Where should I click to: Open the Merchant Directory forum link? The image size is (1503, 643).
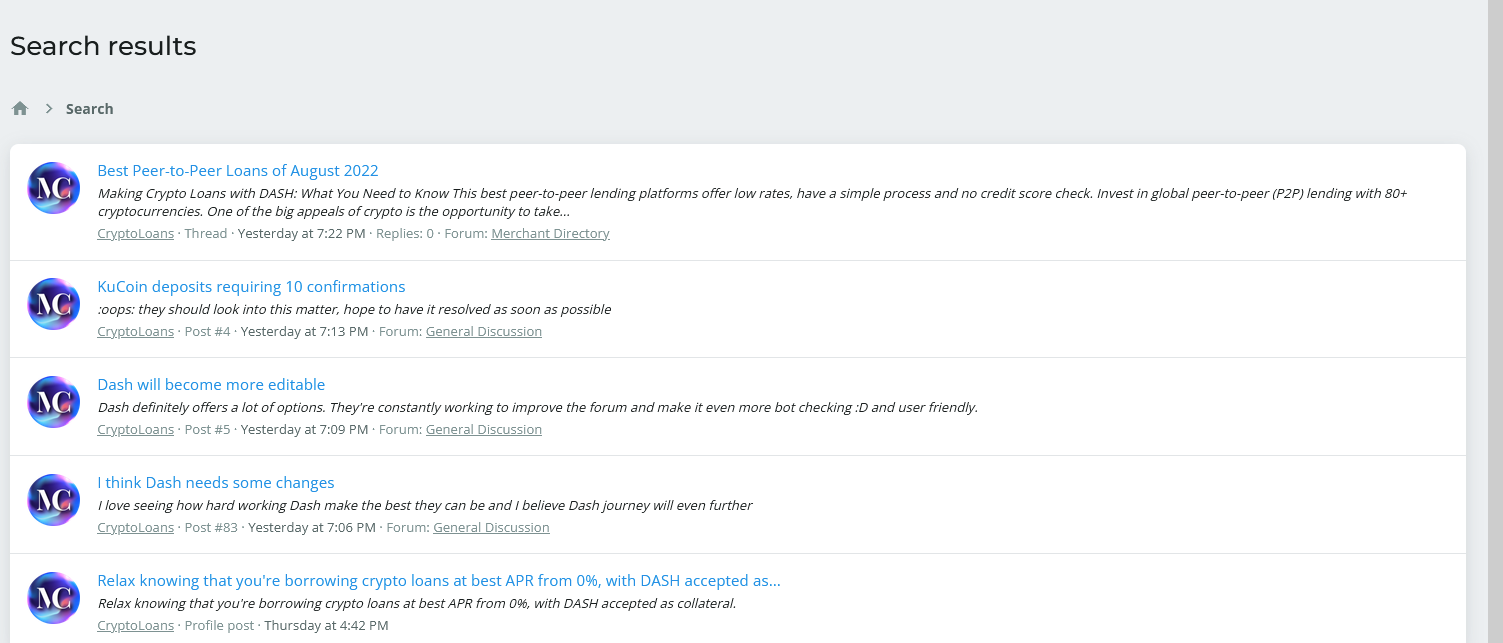click(x=550, y=233)
